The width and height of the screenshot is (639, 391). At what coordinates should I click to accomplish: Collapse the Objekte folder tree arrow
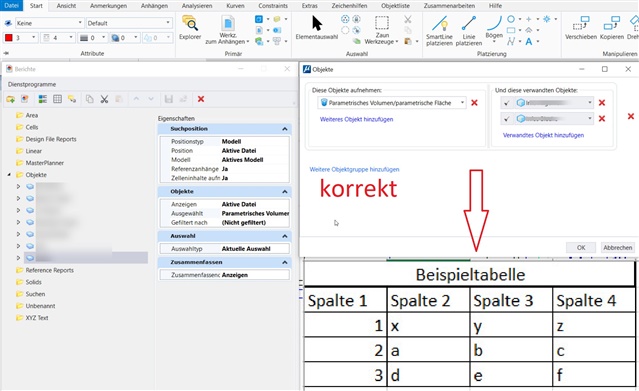click(x=9, y=175)
